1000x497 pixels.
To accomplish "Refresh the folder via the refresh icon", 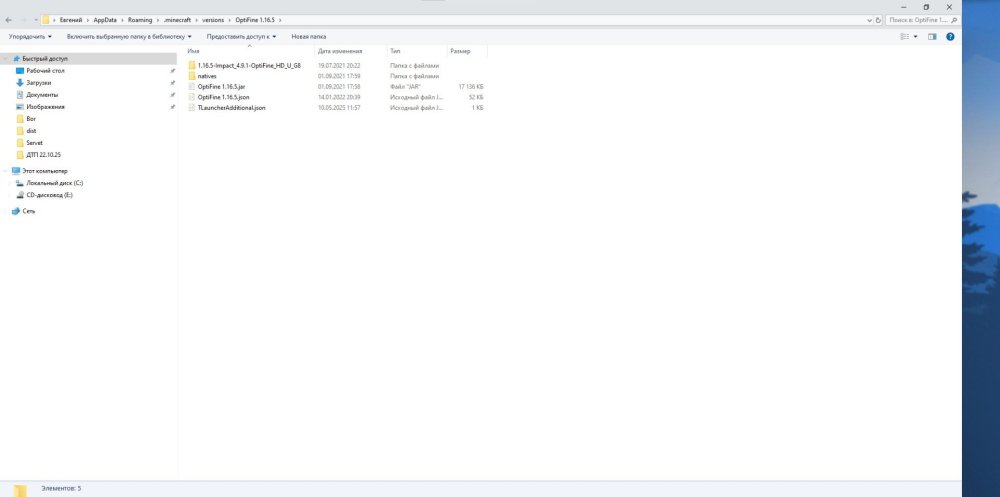I will (x=878, y=20).
